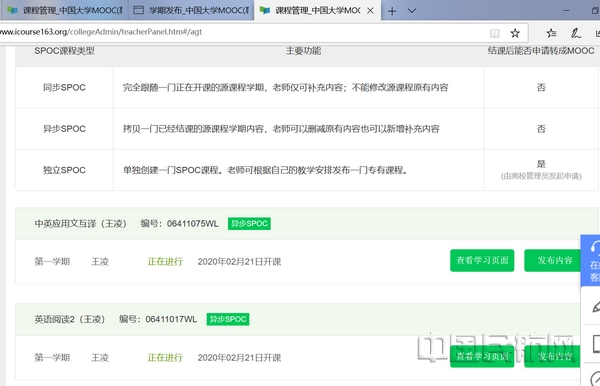The width and height of the screenshot is (600, 386).
Task: Switch to first 课程管理 browser tab
Action: 64,10
